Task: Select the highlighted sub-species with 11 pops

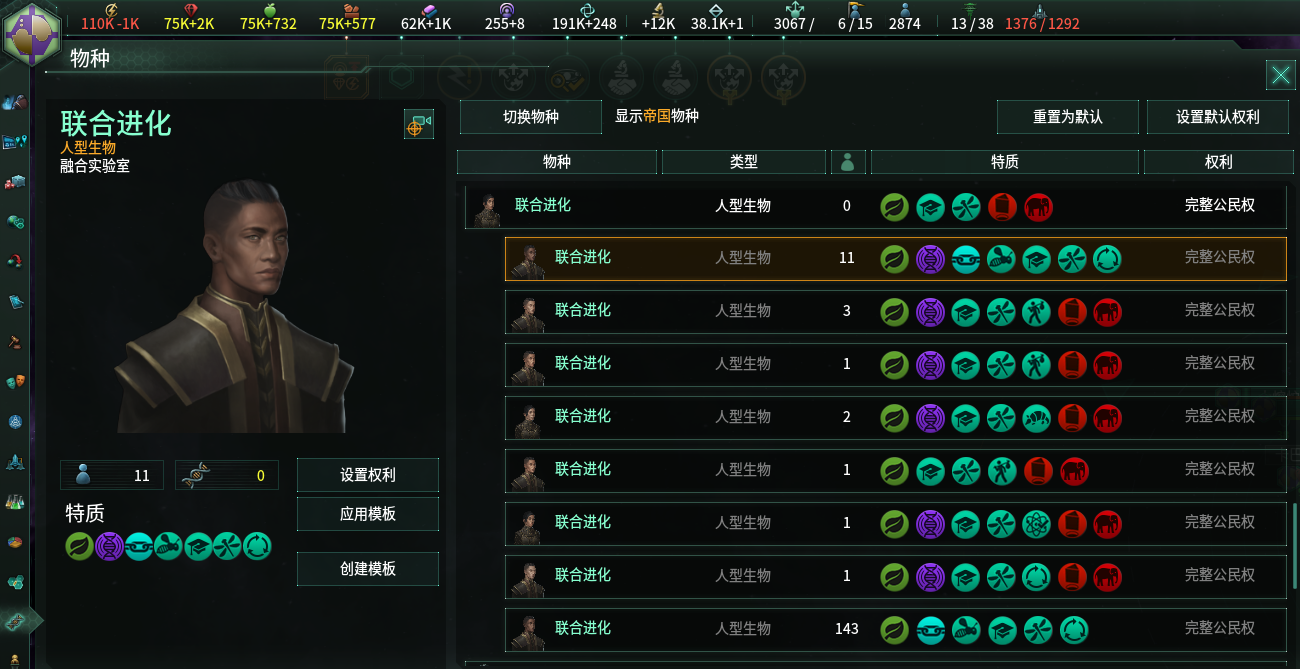Action: 896,257
